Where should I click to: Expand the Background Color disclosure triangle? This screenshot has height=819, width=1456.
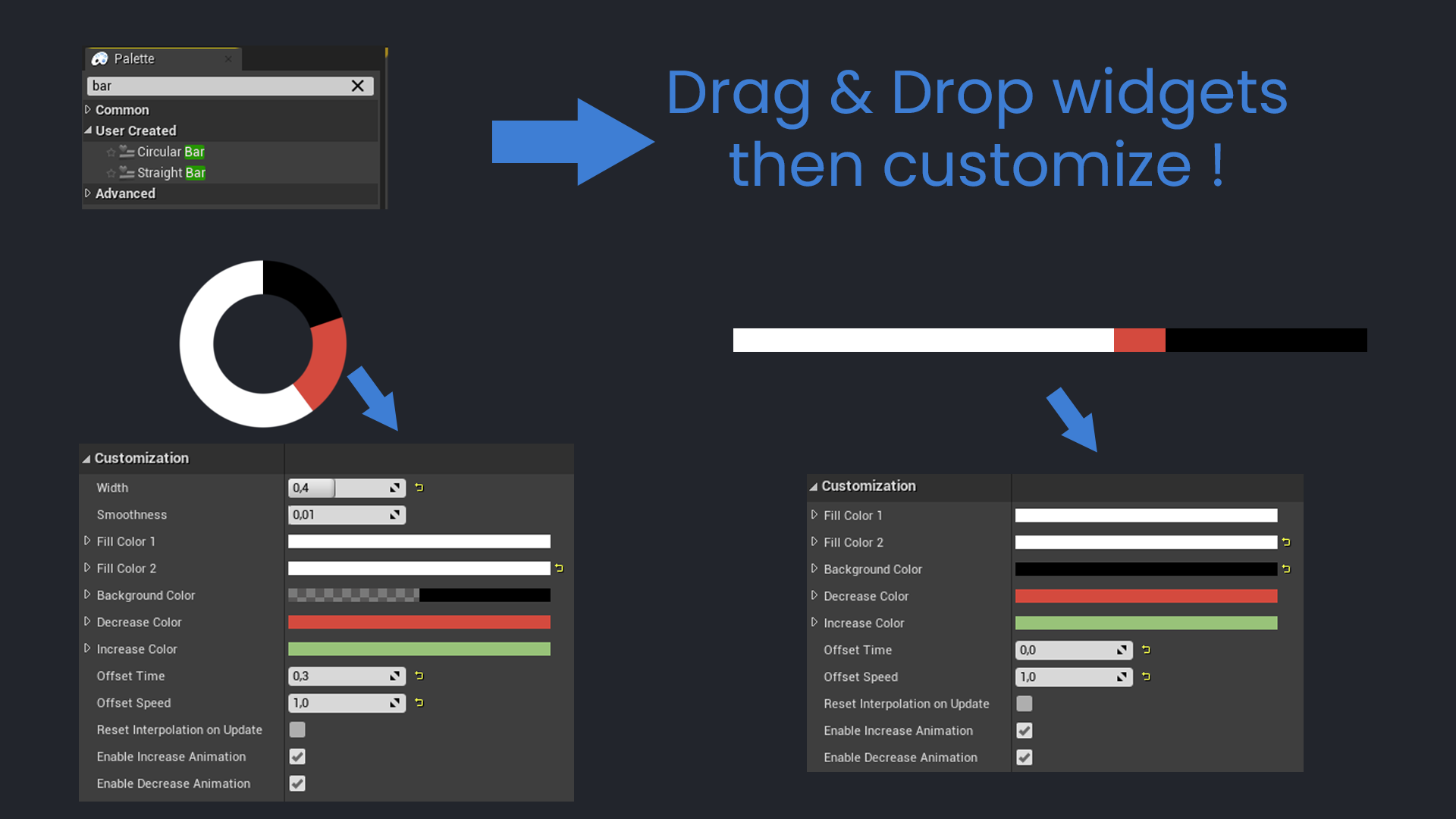pyautogui.click(x=87, y=595)
